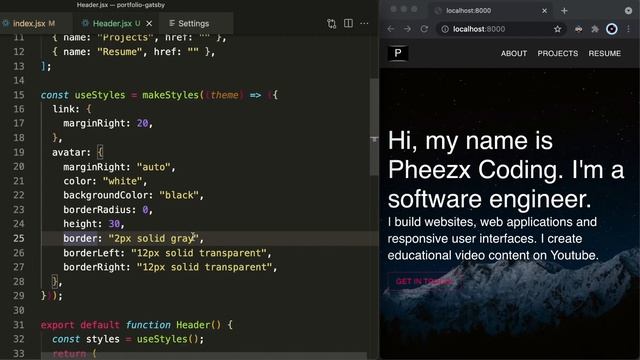Go forward in the browser
The height and width of the screenshot is (360, 640).
pyautogui.click(x=407, y=29)
